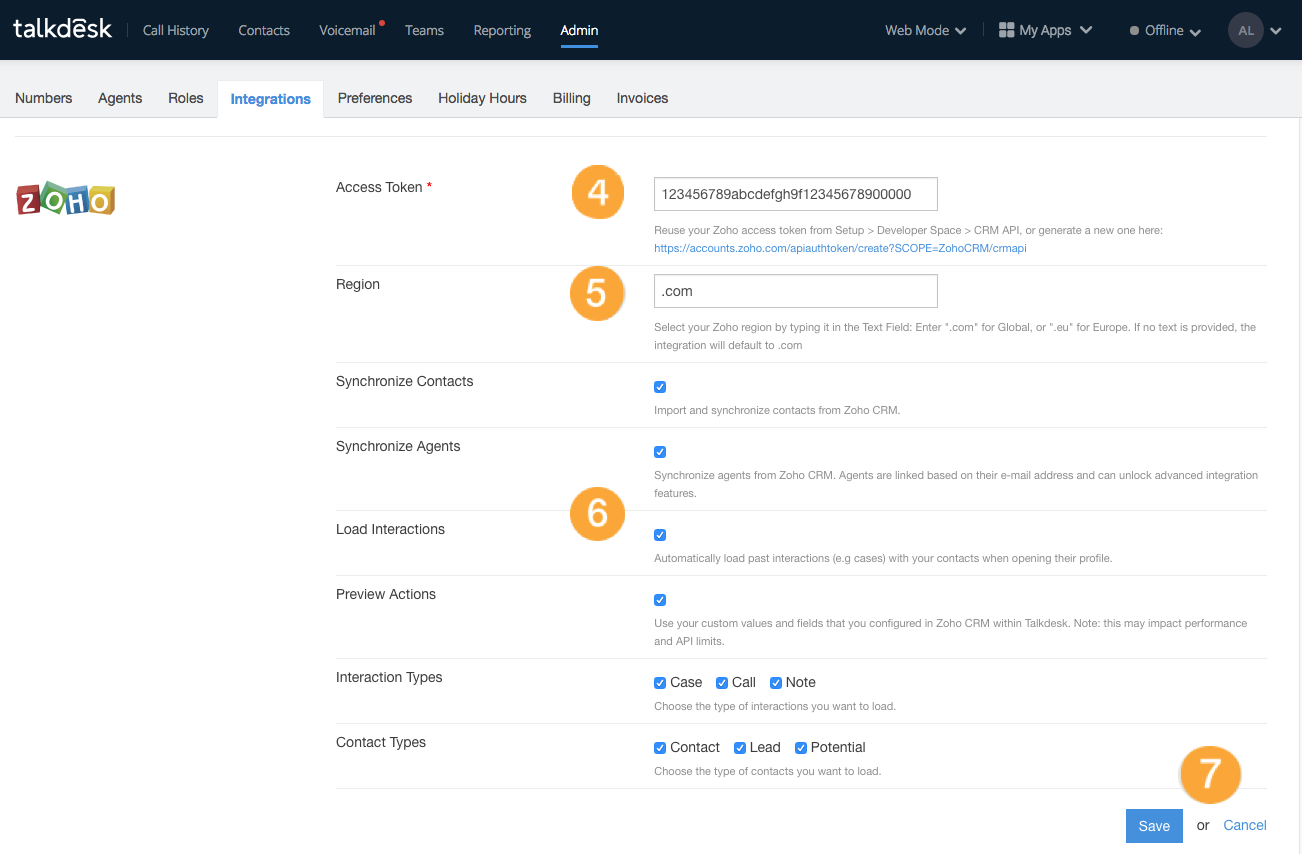Toggle Load Interactions checkbox

(660, 535)
